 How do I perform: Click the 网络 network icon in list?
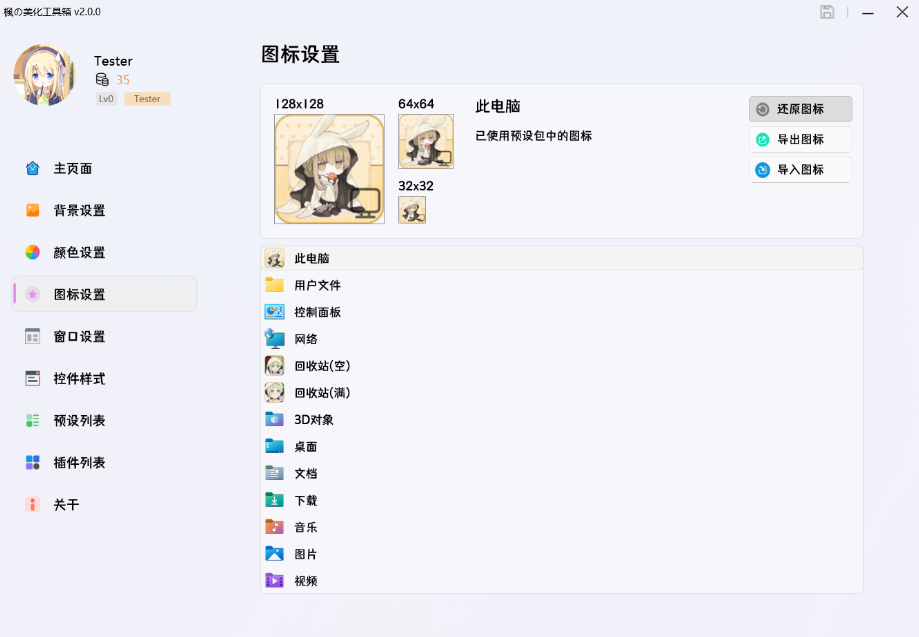click(275, 339)
